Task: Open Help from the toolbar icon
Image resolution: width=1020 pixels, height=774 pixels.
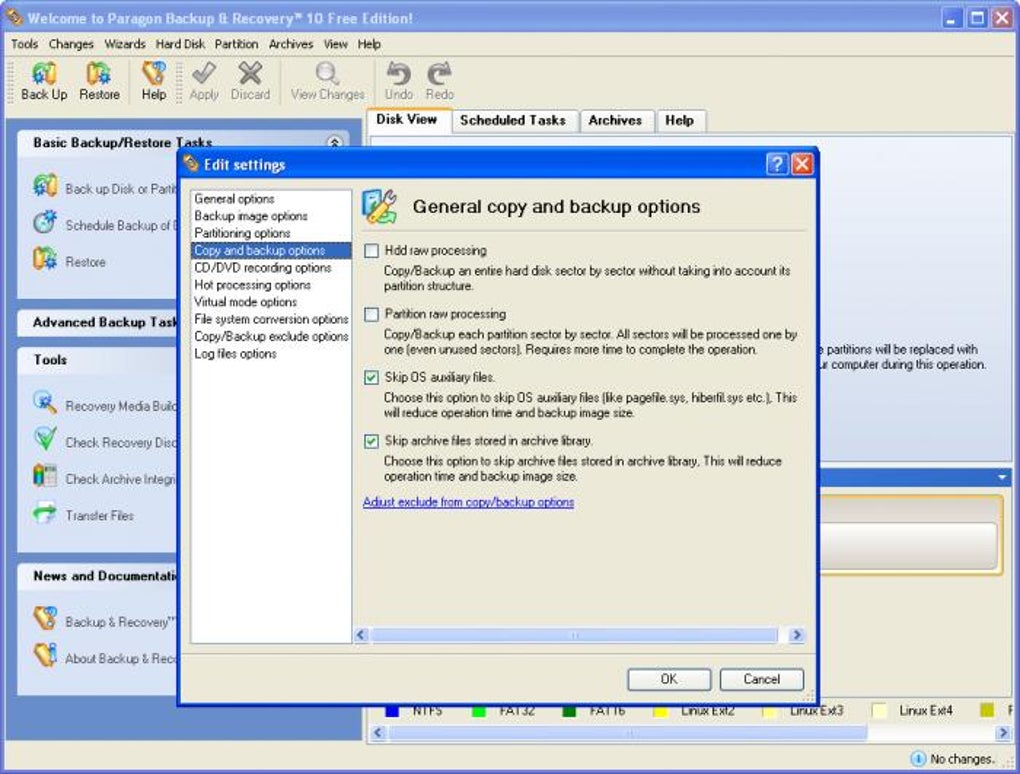Action: (154, 73)
